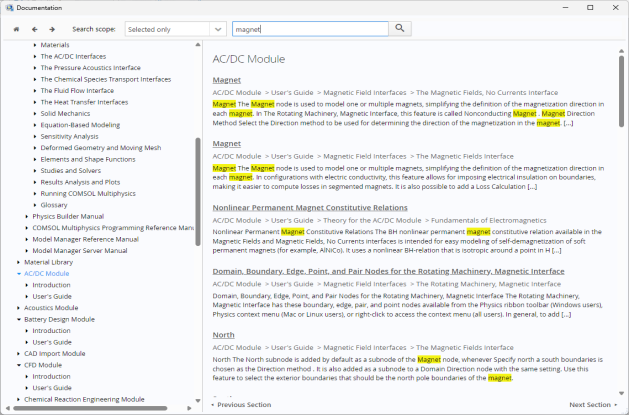Select Physics Builder Manual tree item
Viewport: 629px width, 415px height.
(x=67, y=216)
